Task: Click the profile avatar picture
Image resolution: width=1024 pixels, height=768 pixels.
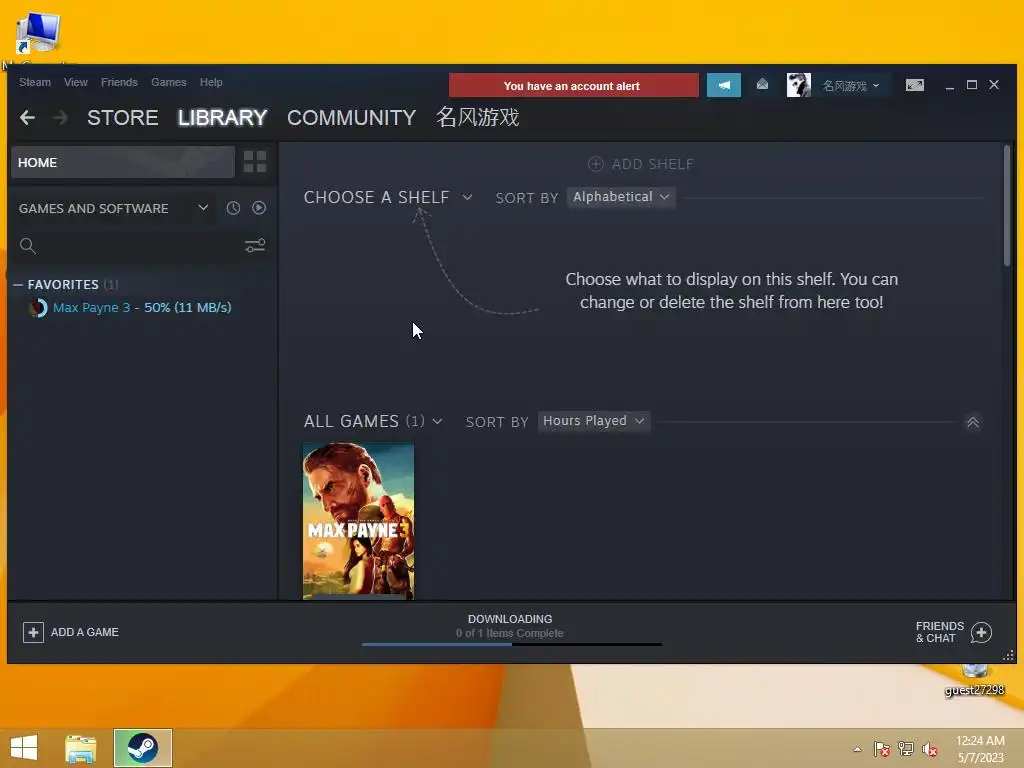Action: click(x=798, y=85)
